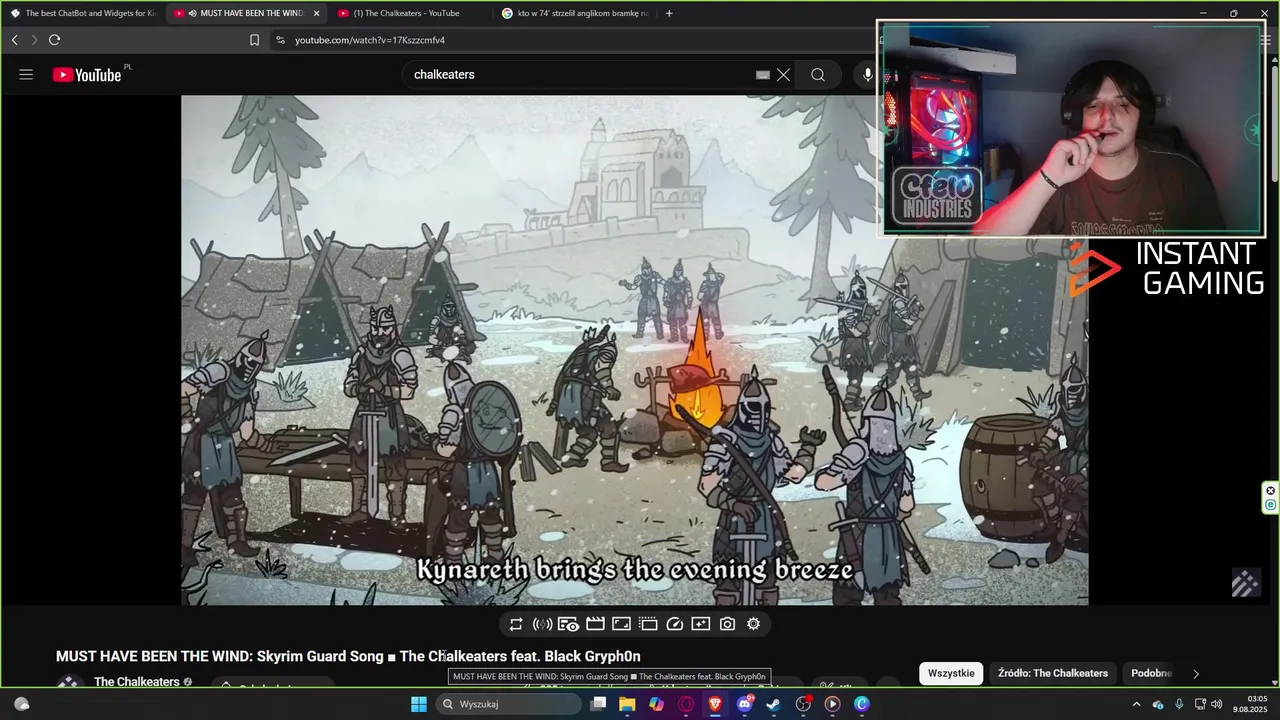Close the 'MUST HAVE BEEN THE WIND' tab

point(317,13)
